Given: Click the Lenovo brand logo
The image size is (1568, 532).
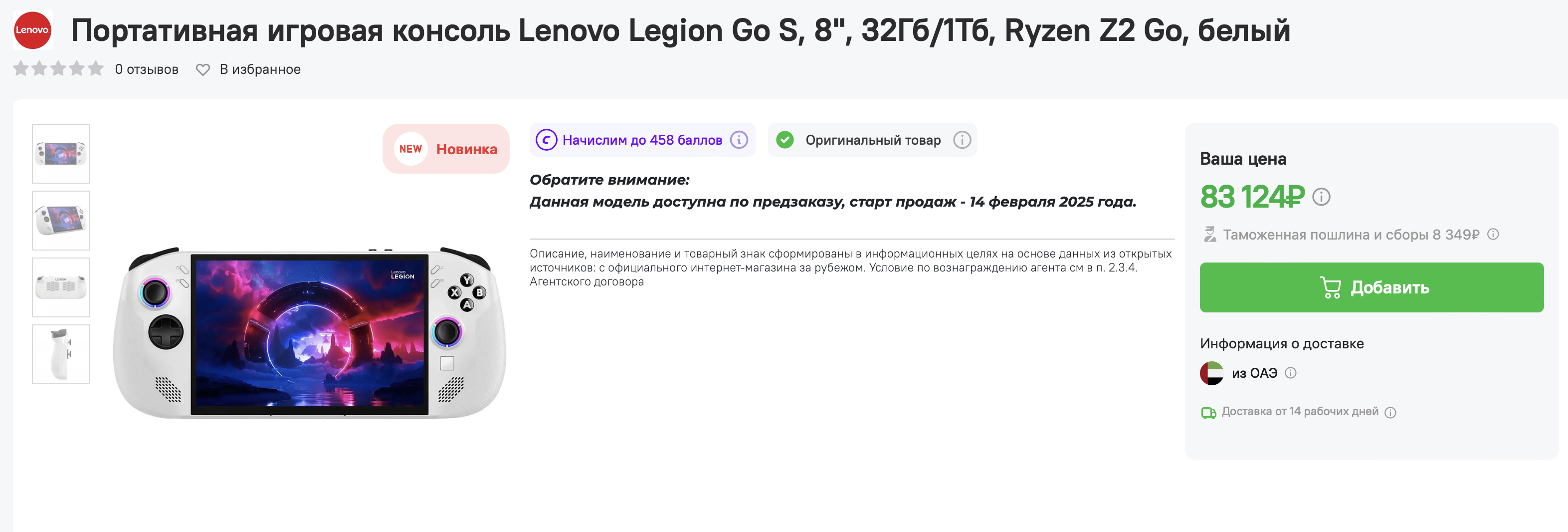Looking at the screenshot, I should [x=32, y=30].
